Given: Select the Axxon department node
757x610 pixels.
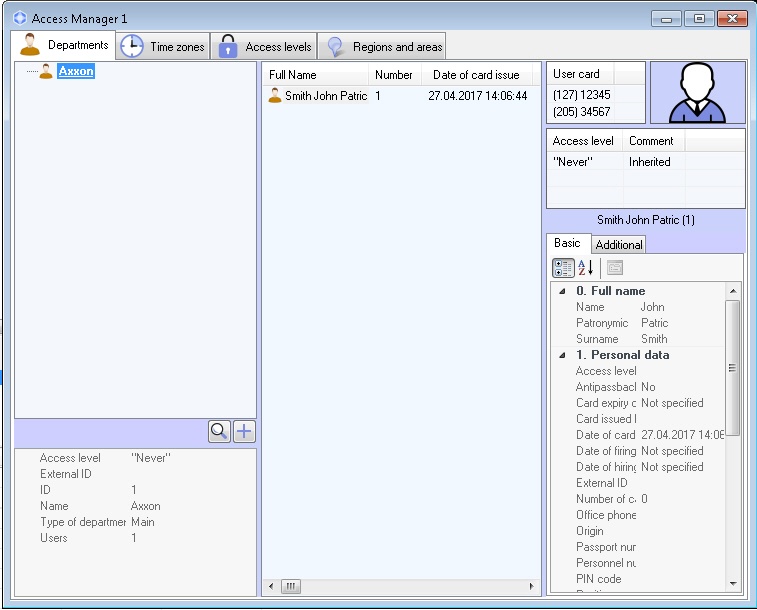Looking at the screenshot, I should (x=75, y=71).
